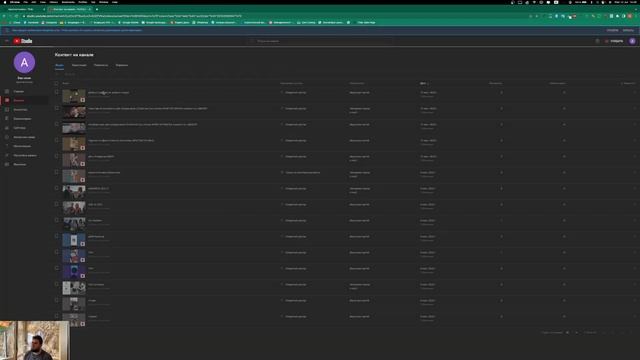Open a new browser tab with plus button

97,9
